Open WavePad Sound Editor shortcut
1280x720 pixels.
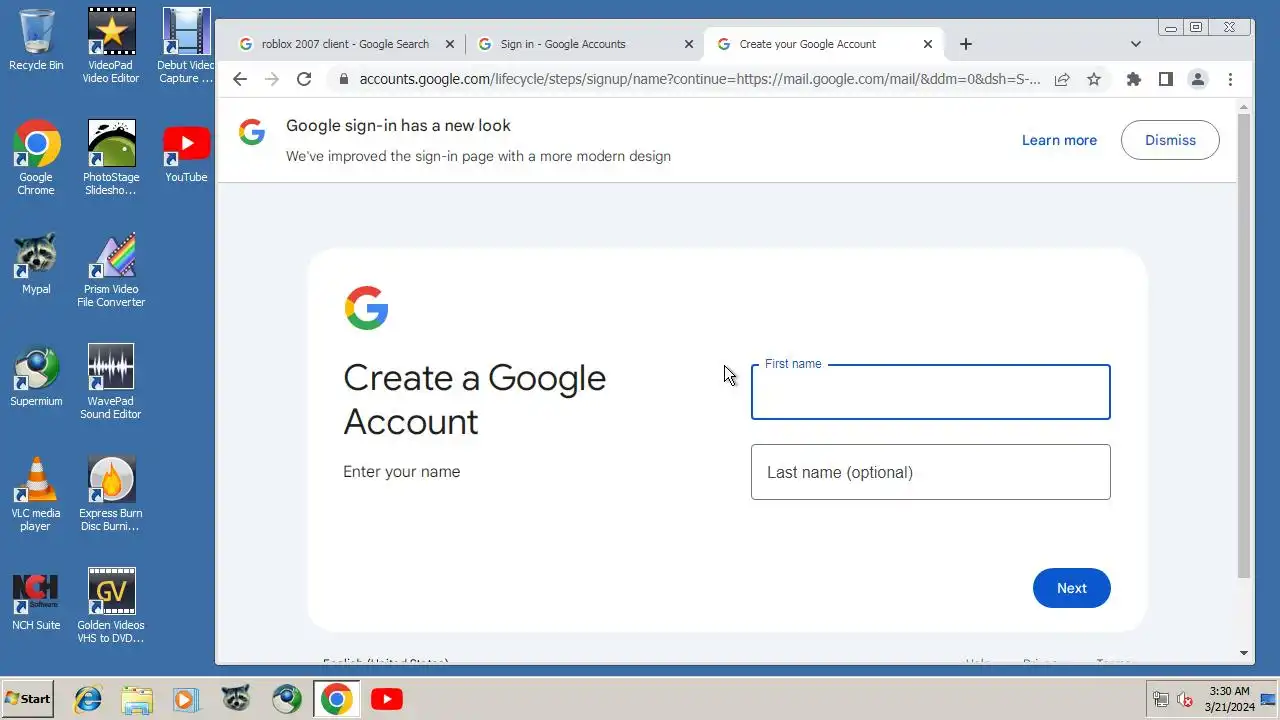point(111,381)
